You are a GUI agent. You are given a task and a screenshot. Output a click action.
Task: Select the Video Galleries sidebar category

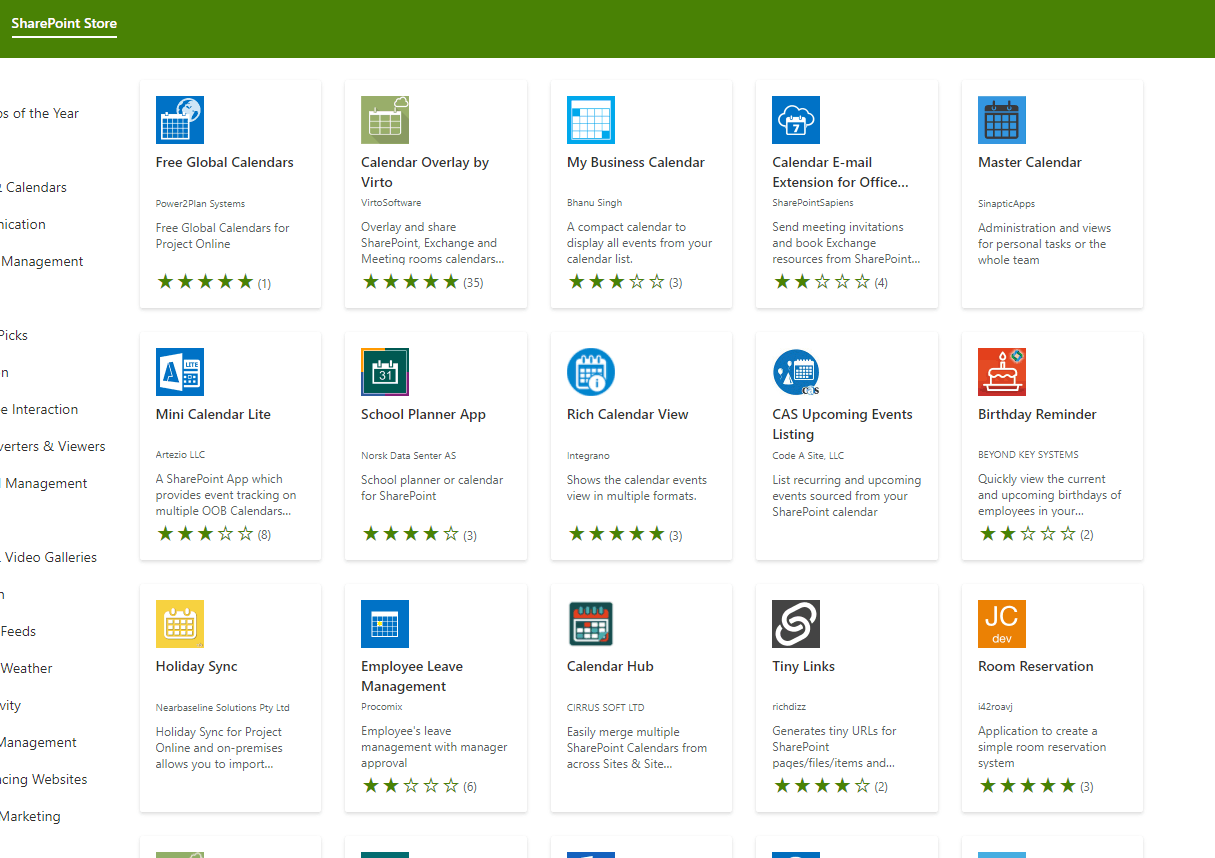tap(50, 557)
